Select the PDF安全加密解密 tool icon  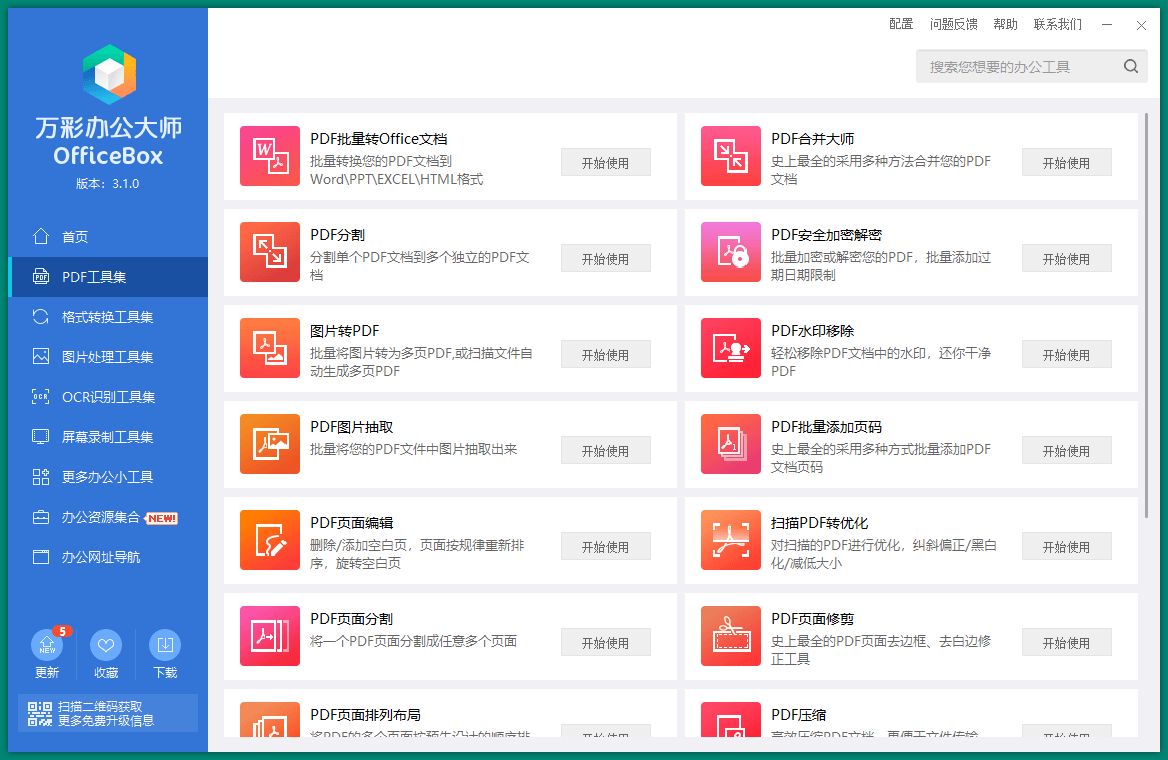[x=731, y=252]
